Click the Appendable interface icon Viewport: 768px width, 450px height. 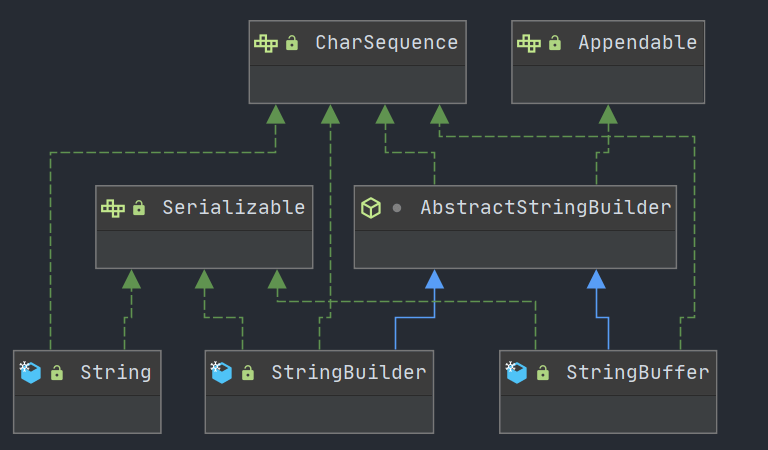tap(528, 43)
